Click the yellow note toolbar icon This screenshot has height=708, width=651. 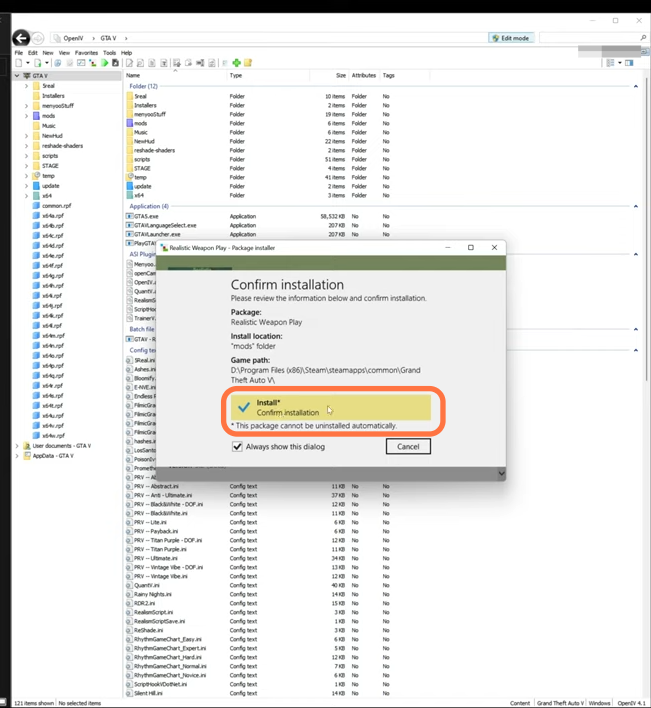pyautogui.click(x=248, y=63)
